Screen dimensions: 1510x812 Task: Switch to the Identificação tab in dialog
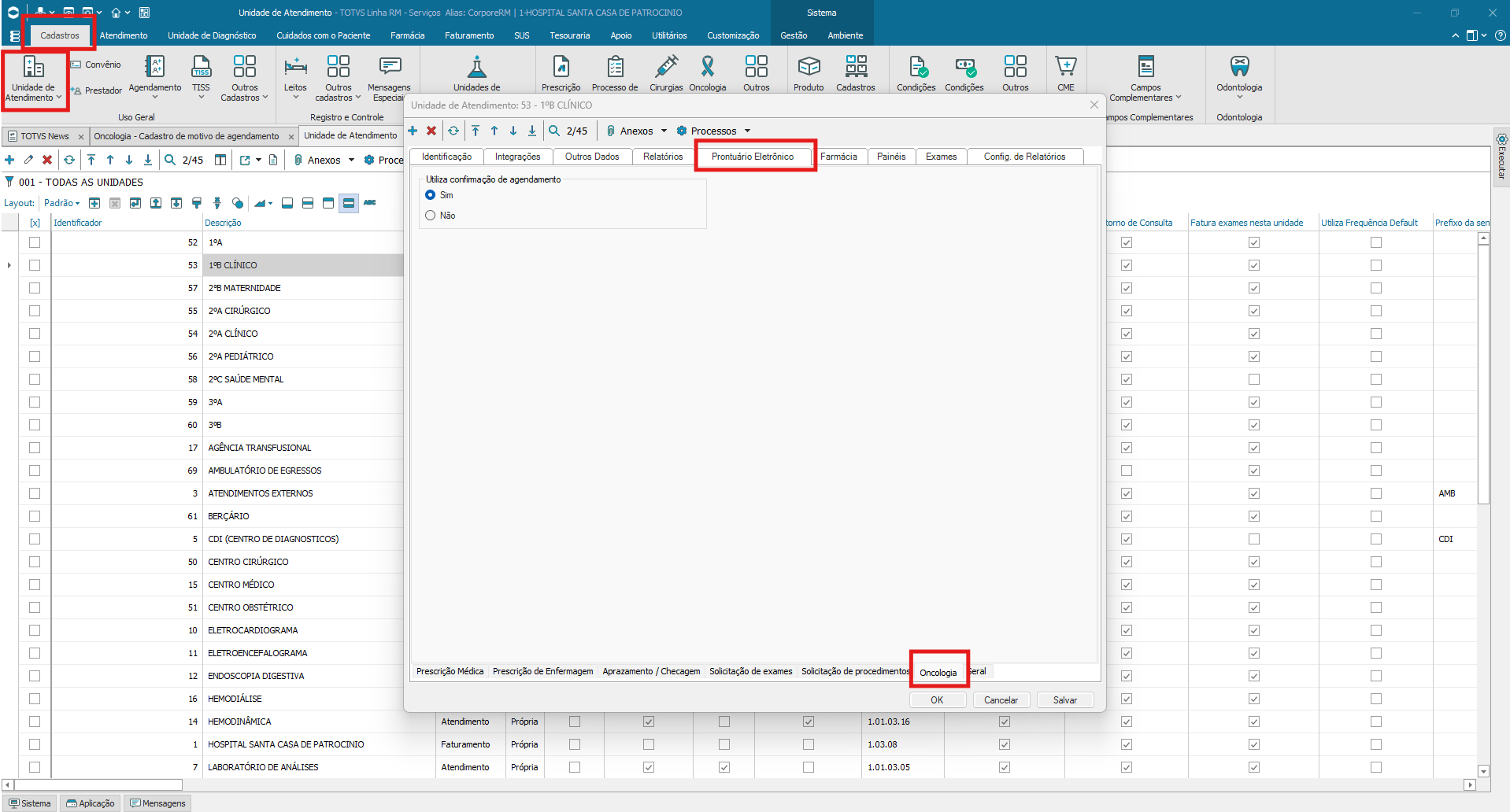pyautogui.click(x=446, y=157)
